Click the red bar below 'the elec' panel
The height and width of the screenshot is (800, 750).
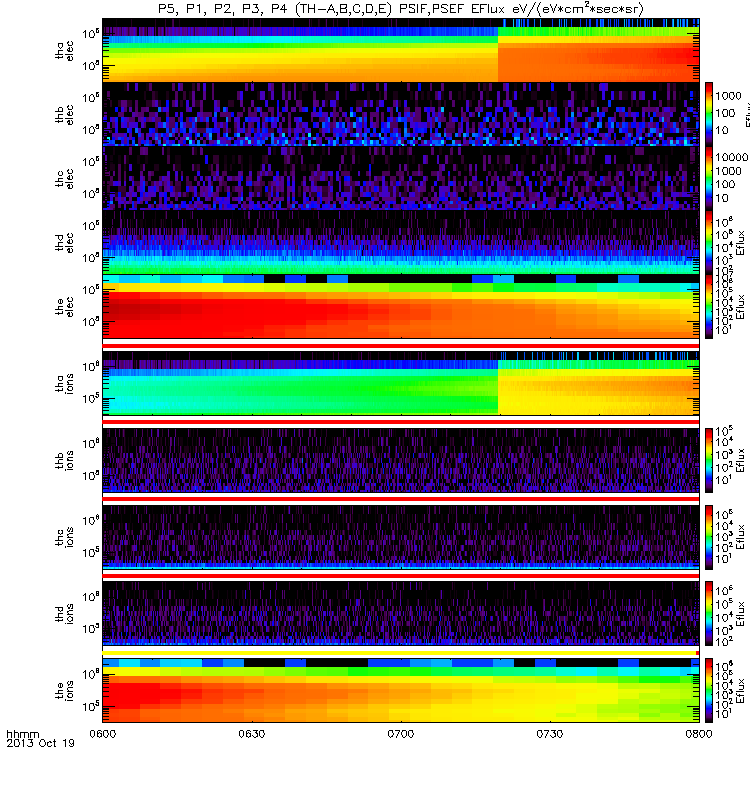click(401, 346)
